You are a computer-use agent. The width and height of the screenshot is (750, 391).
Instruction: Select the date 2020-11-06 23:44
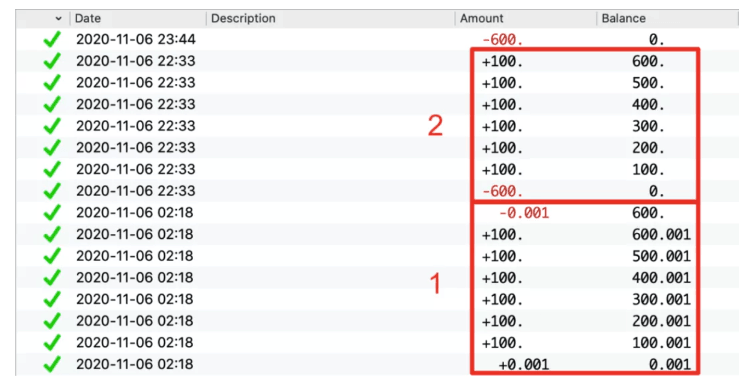click(136, 39)
